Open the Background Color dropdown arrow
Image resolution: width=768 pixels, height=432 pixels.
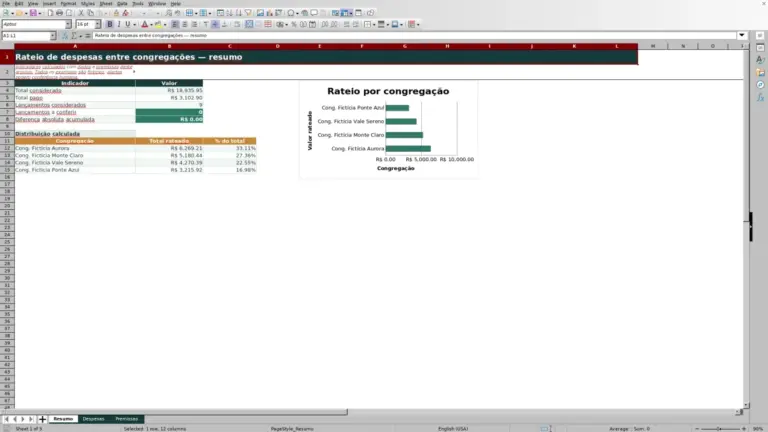[165, 24]
